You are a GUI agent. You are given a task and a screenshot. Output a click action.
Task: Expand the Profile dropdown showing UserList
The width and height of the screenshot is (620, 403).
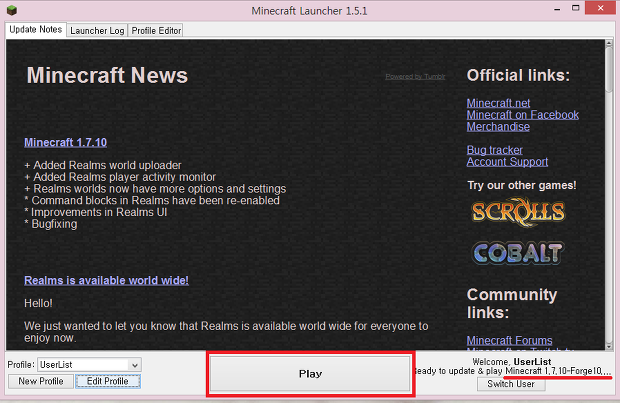point(89,365)
